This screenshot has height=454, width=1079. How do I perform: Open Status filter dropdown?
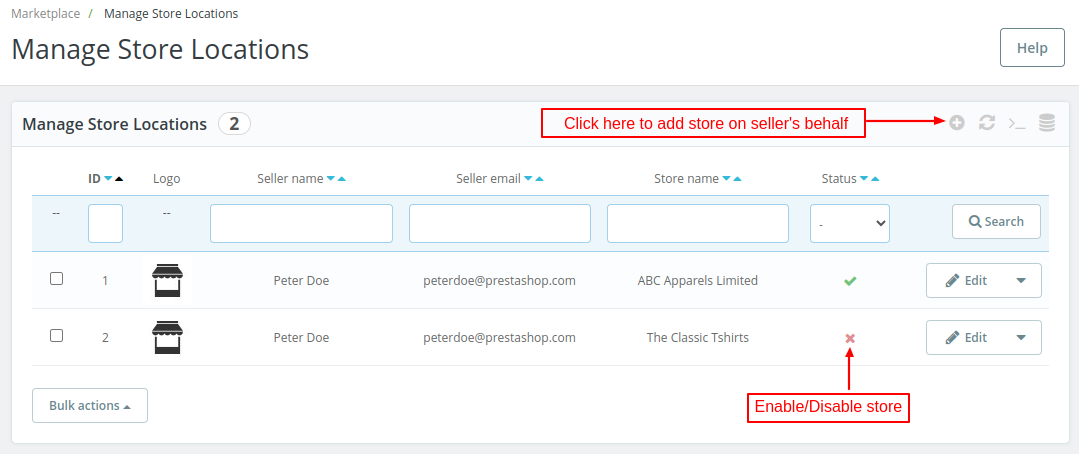coord(849,224)
